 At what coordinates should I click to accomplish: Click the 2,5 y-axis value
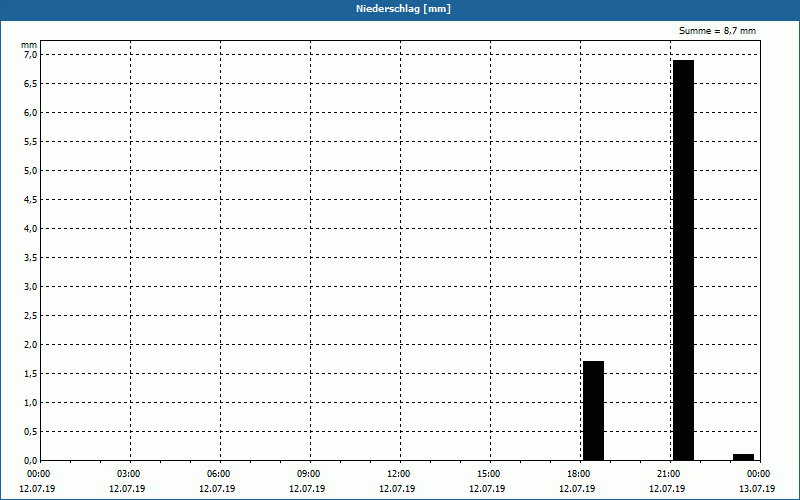(31, 316)
